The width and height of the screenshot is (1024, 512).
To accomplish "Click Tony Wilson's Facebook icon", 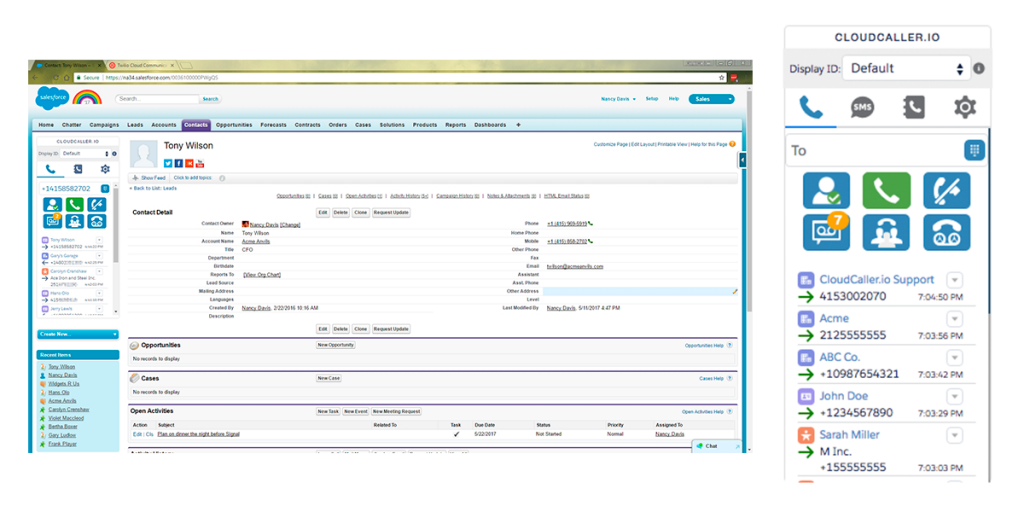I will tap(178, 163).
